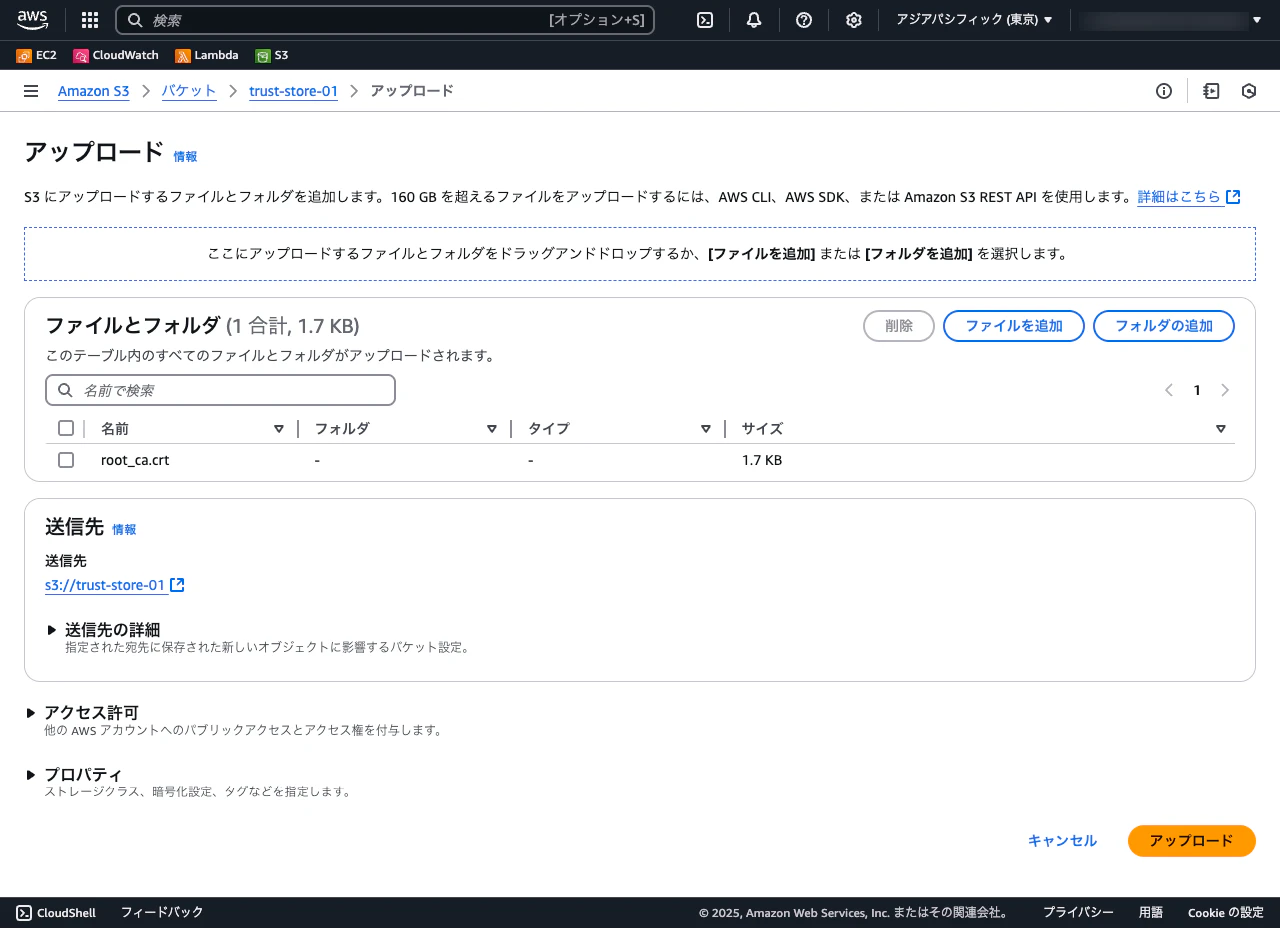1280x929 pixels.
Task: Open 詳細はこちら link
Action: click(x=1179, y=197)
